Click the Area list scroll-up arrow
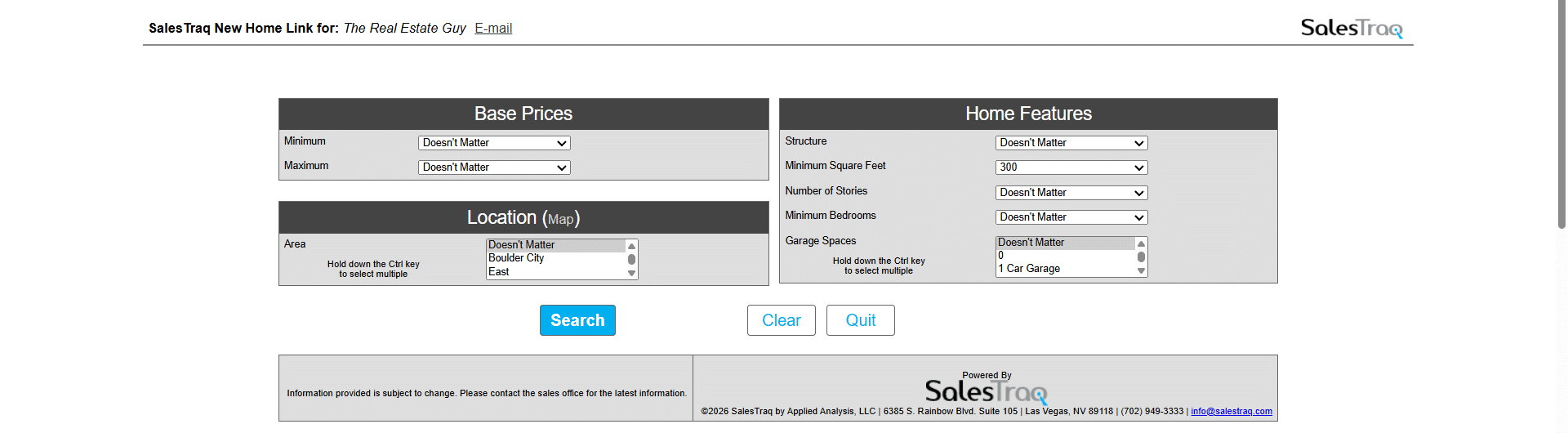1568x433 pixels. click(631, 246)
